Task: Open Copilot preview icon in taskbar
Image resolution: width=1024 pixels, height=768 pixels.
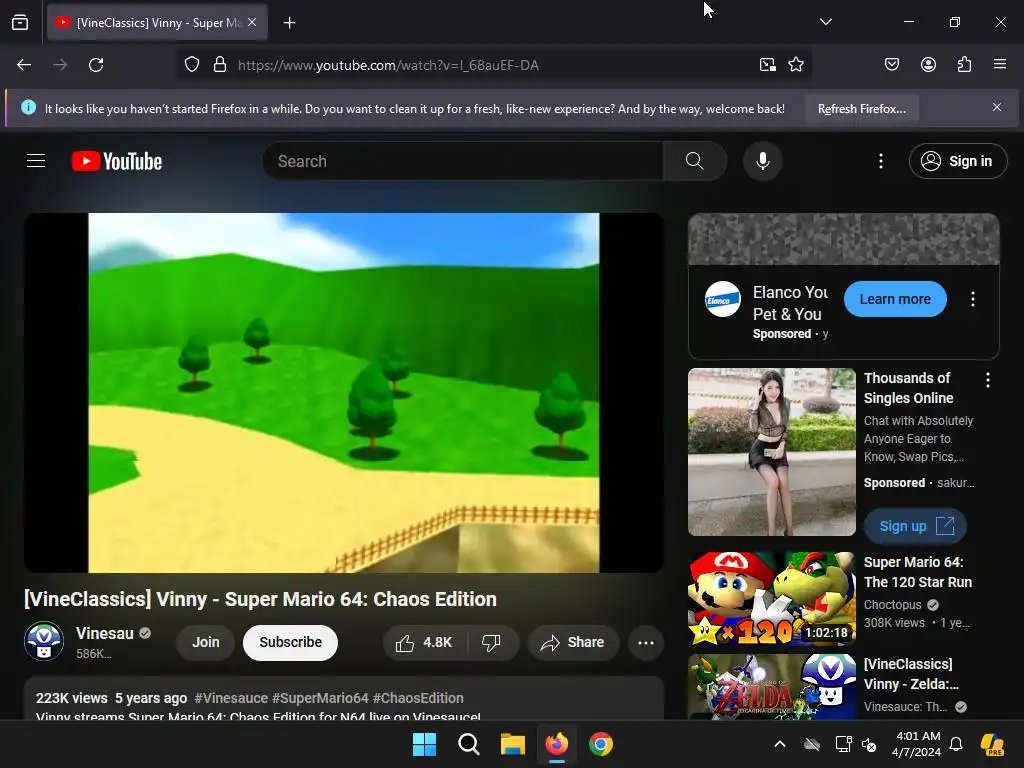Action: coord(992,744)
